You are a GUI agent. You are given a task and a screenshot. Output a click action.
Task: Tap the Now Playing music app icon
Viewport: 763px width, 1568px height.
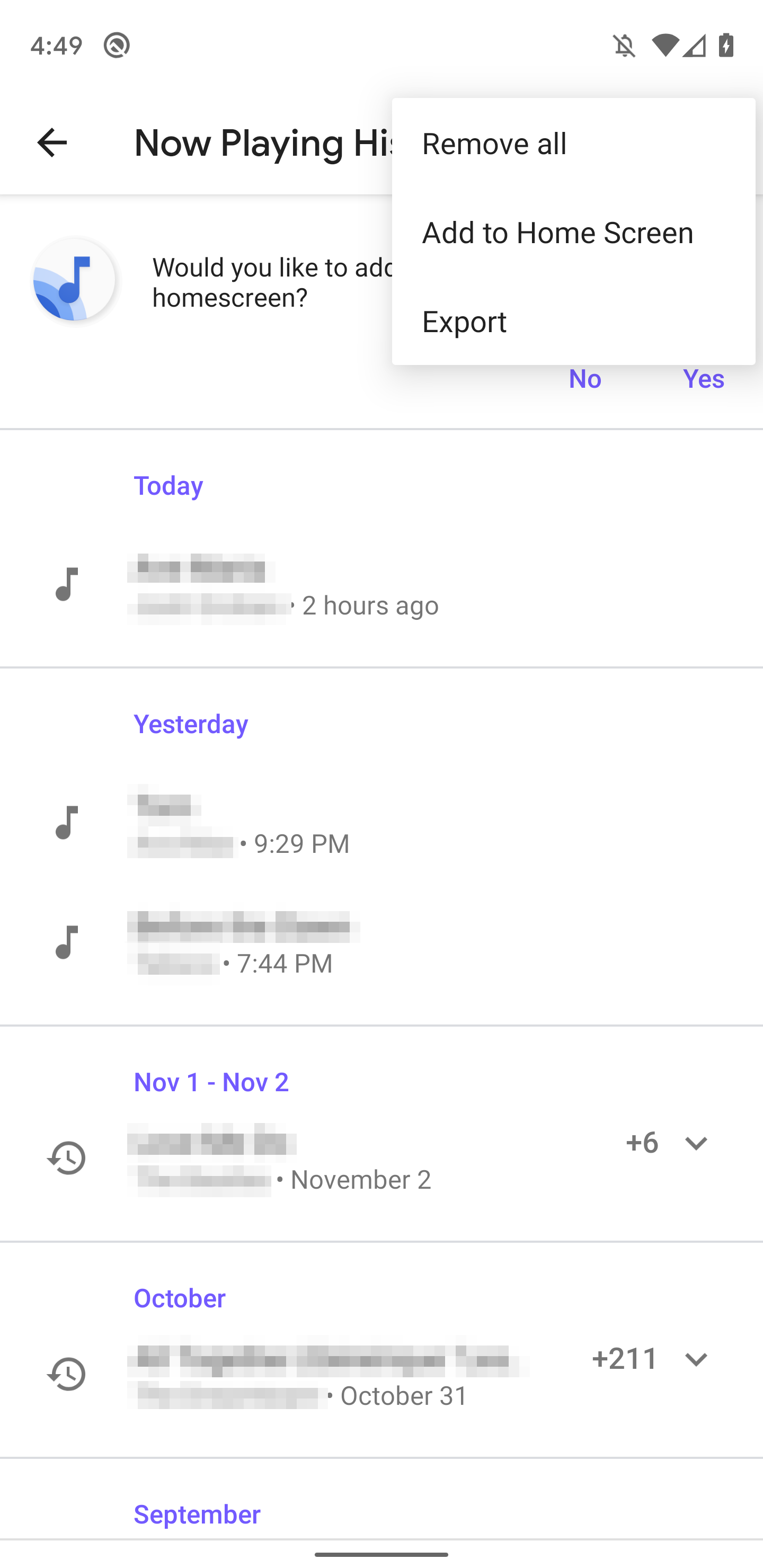tap(74, 280)
